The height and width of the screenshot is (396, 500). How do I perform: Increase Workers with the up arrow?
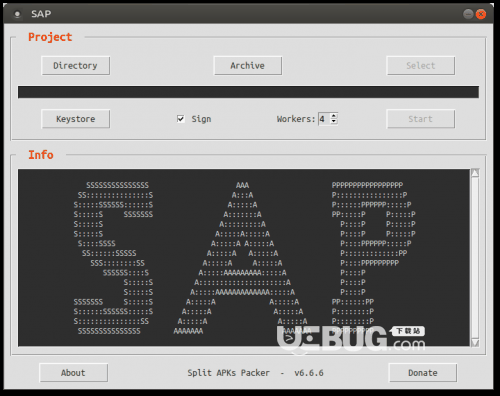coord(334,116)
